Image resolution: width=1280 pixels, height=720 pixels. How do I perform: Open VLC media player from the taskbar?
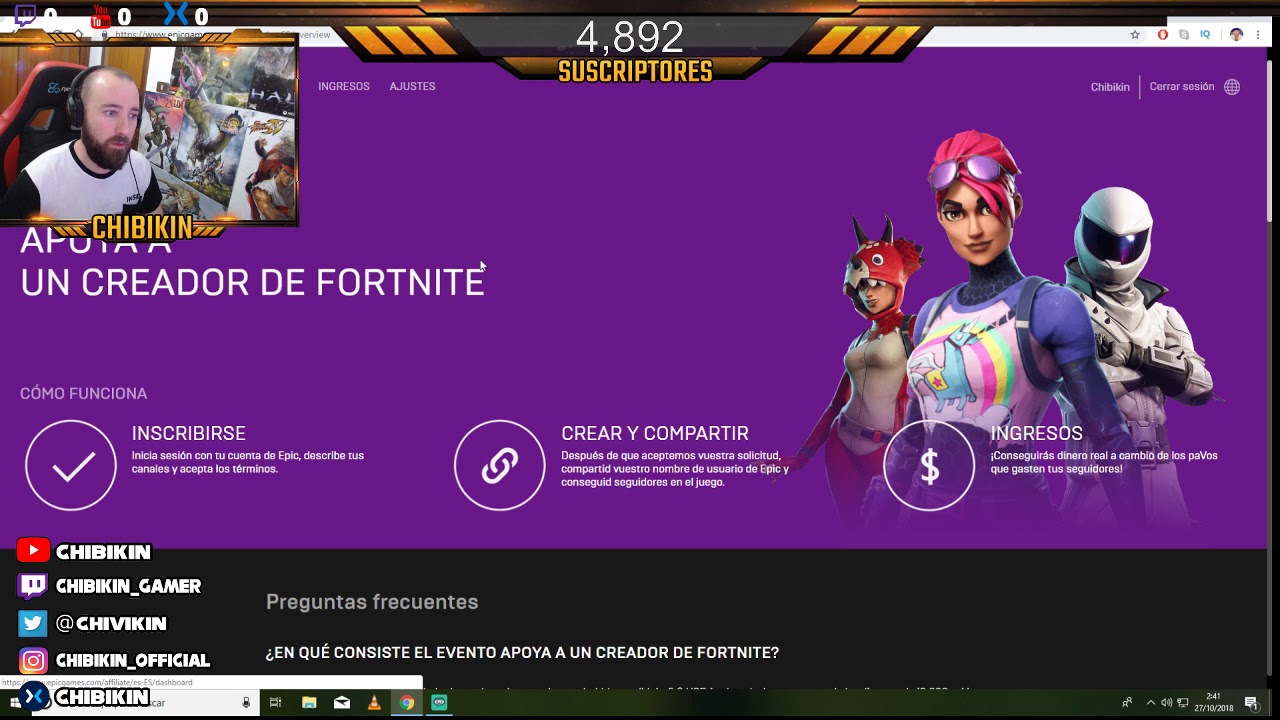(x=374, y=703)
